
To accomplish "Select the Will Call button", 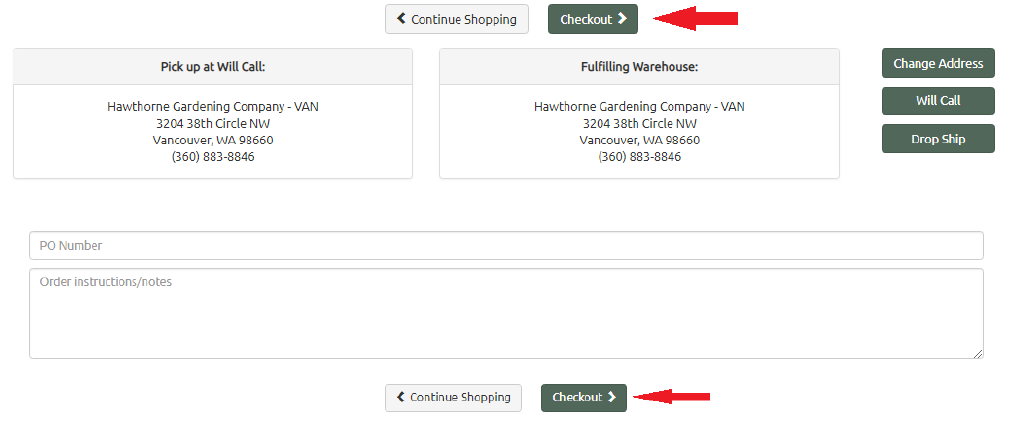I will point(938,101).
